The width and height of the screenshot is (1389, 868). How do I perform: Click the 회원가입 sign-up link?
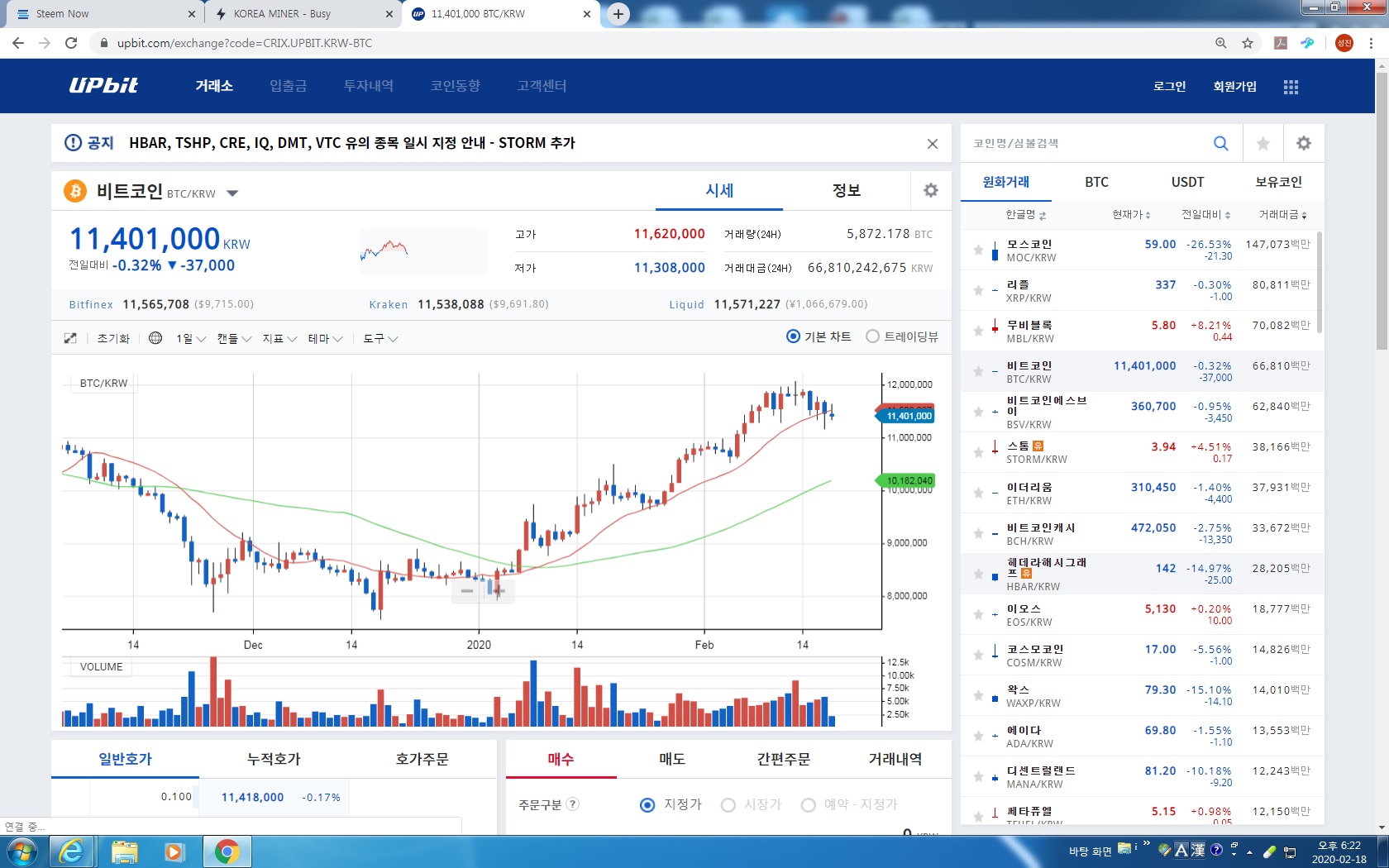point(1235,86)
